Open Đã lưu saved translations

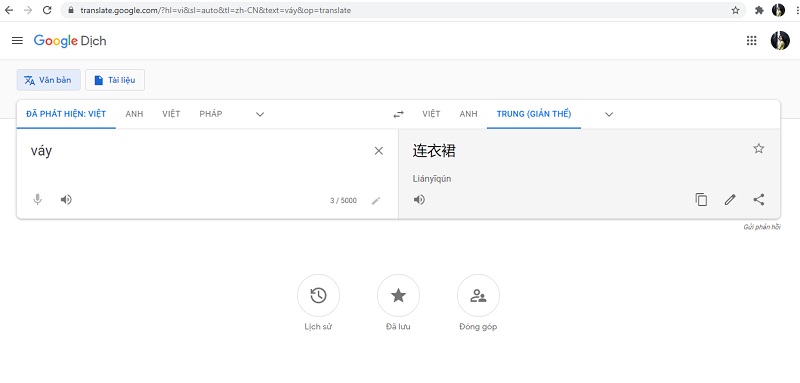398,295
